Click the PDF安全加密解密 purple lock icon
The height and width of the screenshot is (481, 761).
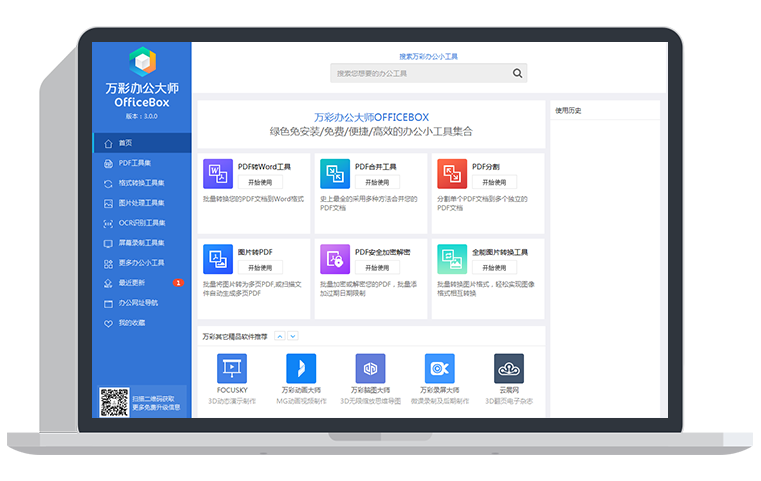334,259
